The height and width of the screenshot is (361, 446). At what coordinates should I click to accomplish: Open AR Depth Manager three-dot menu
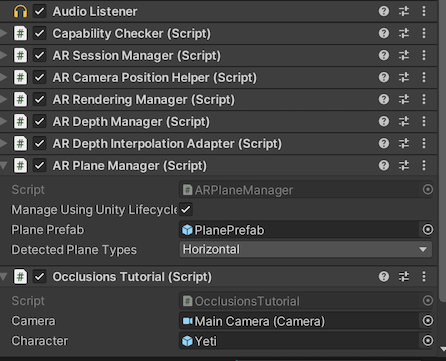point(424,121)
